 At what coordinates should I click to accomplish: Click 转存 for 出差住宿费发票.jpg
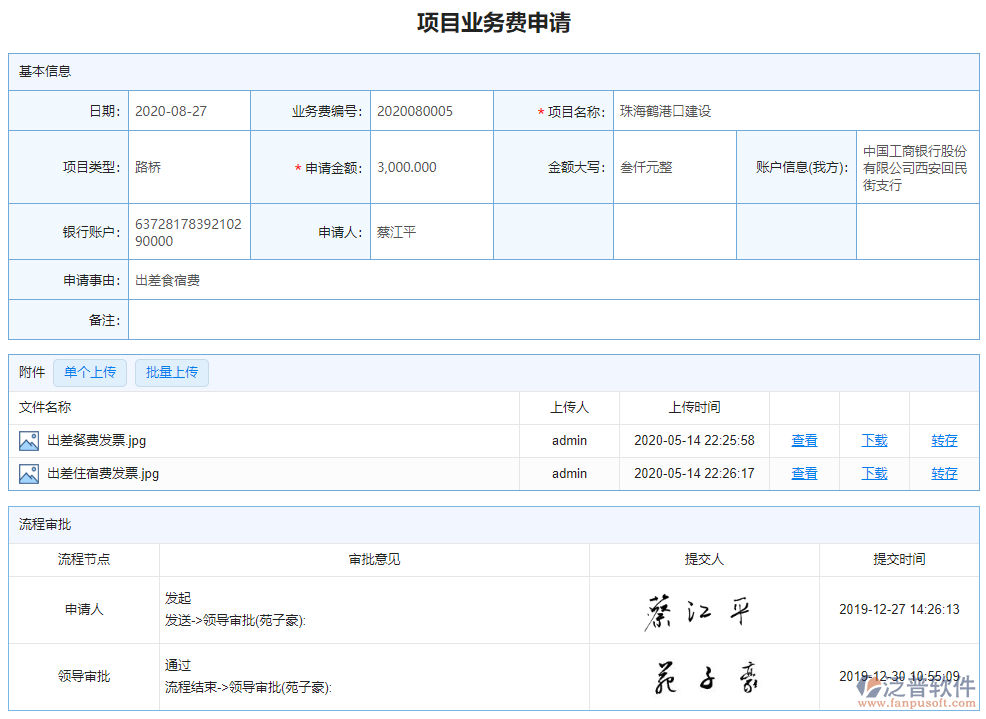coord(943,473)
